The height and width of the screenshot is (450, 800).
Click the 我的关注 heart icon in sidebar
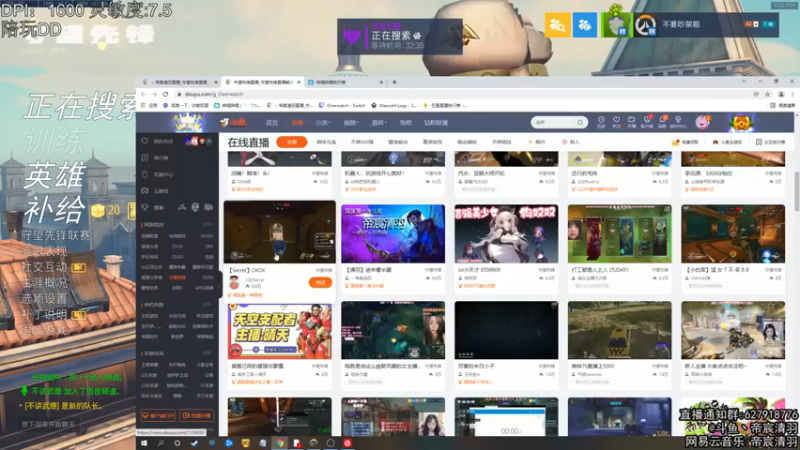point(145,141)
